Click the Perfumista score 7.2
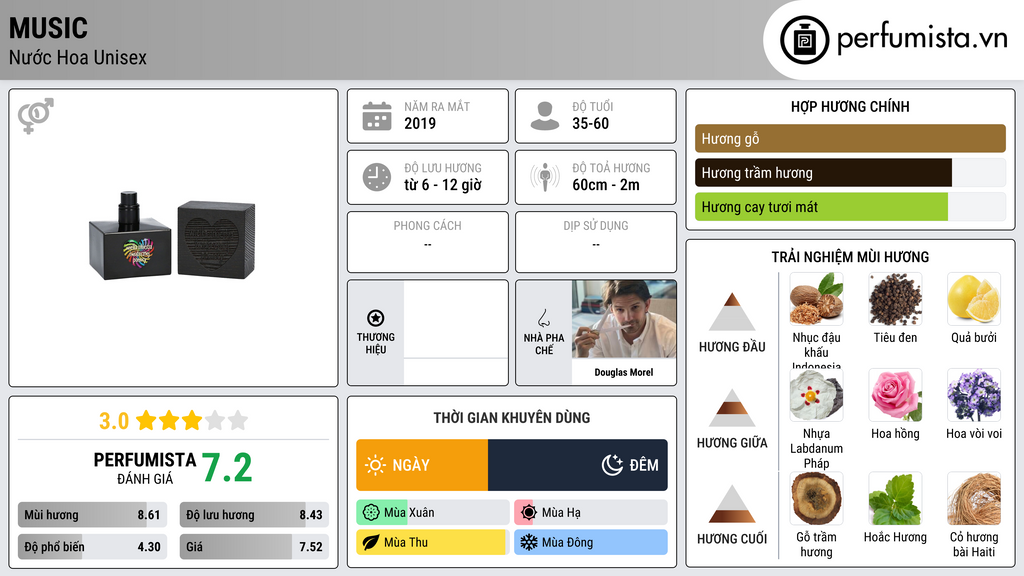 pyautogui.click(x=227, y=468)
